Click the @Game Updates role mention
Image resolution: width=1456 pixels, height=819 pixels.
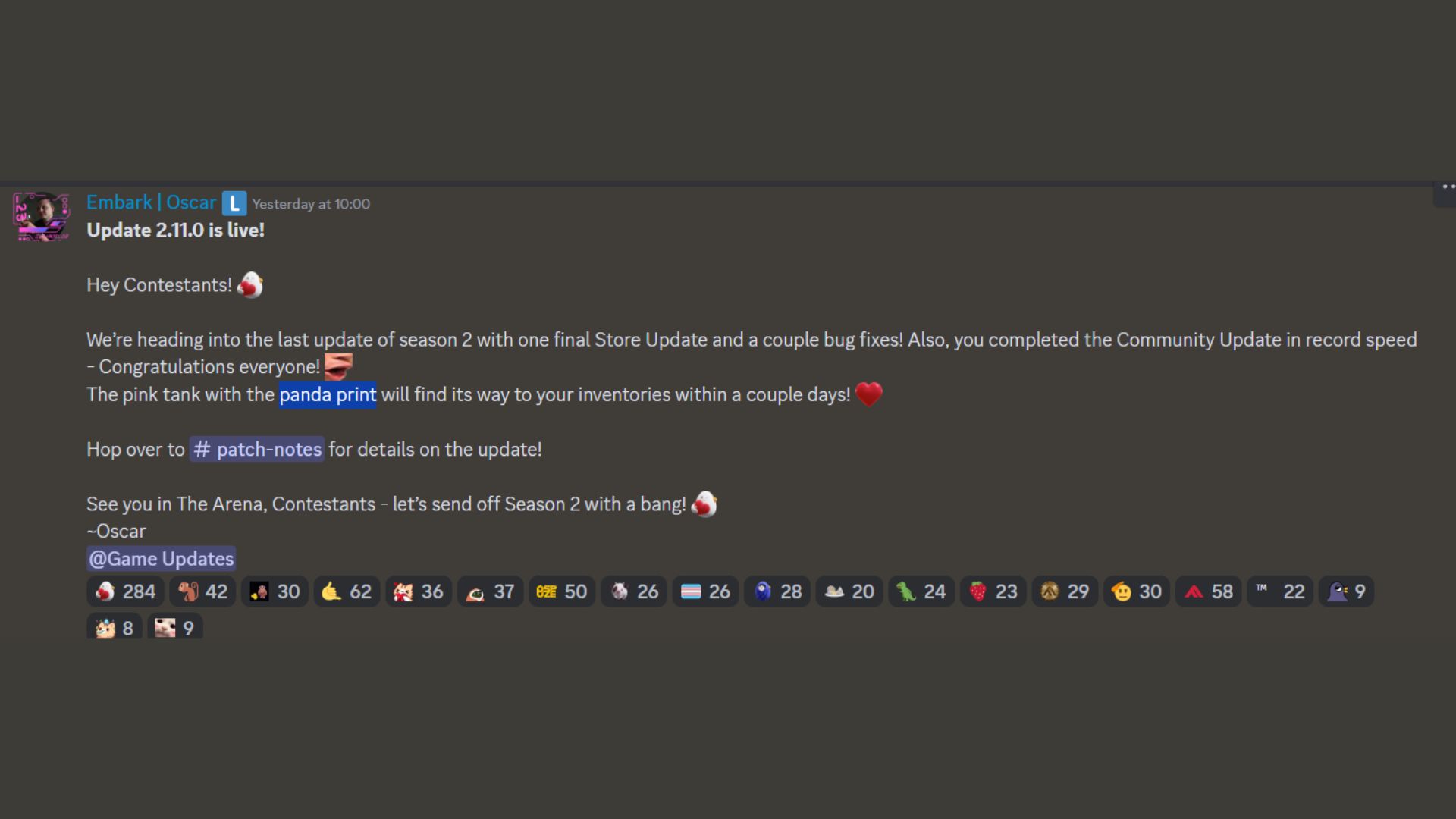(x=162, y=559)
